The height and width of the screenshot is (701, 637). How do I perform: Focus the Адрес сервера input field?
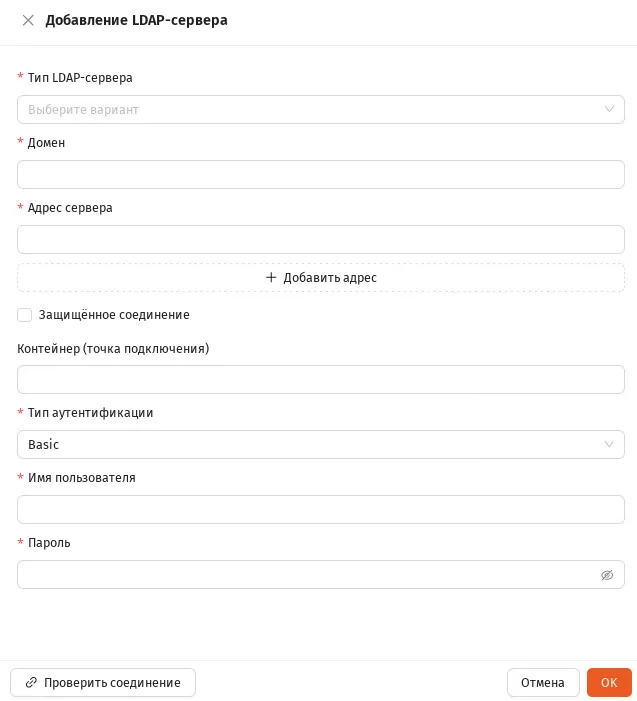[x=321, y=240]
